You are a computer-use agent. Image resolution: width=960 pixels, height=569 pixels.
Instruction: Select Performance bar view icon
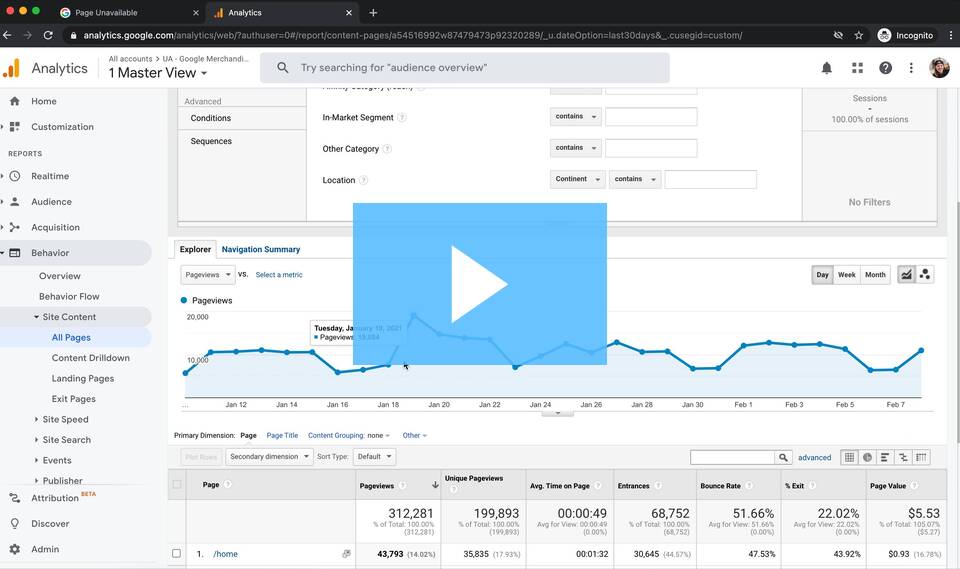point(885,457)
